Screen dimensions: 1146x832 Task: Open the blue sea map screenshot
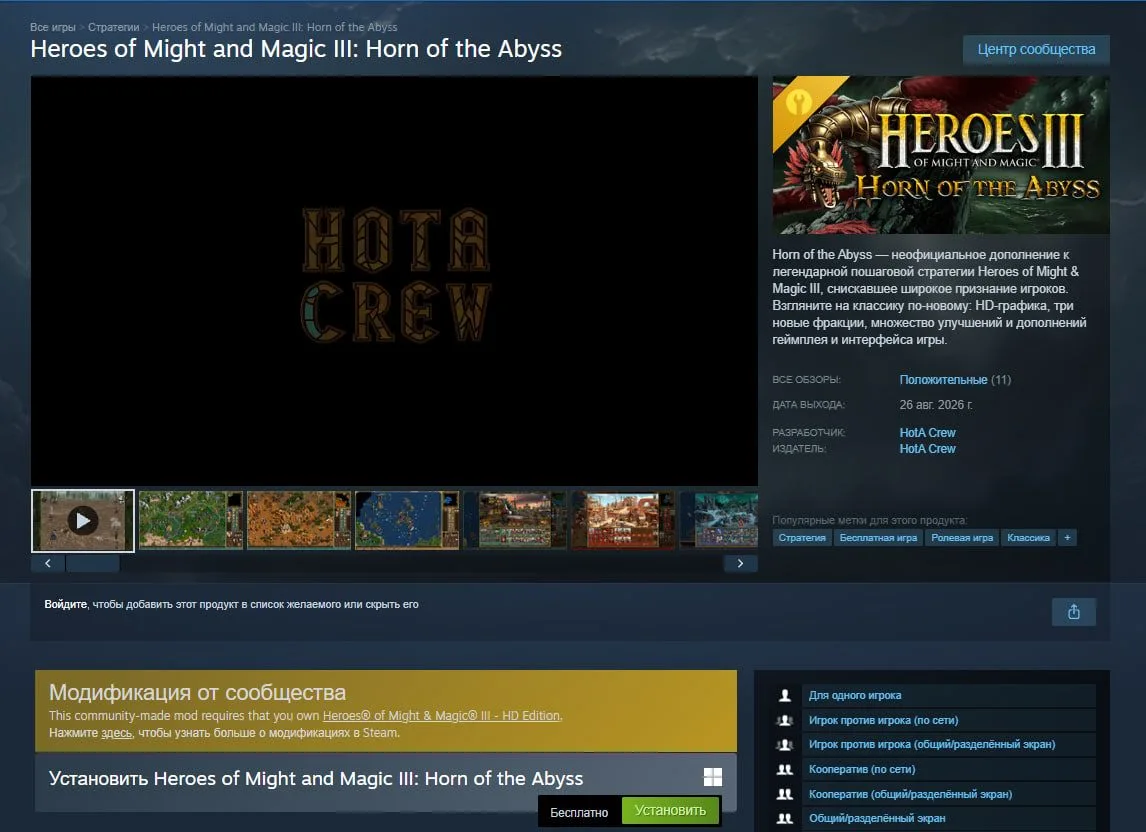point(407,521)
